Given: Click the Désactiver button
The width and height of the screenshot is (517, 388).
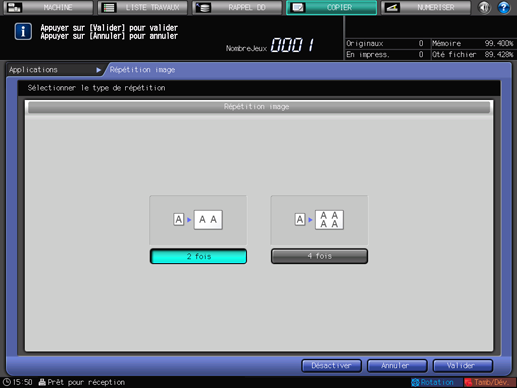Looking at the screenshot, I should (331, 366).
